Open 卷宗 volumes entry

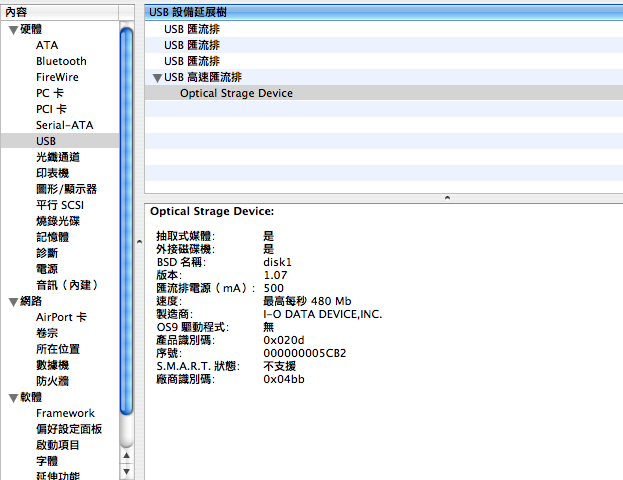[x=47, y=333]
